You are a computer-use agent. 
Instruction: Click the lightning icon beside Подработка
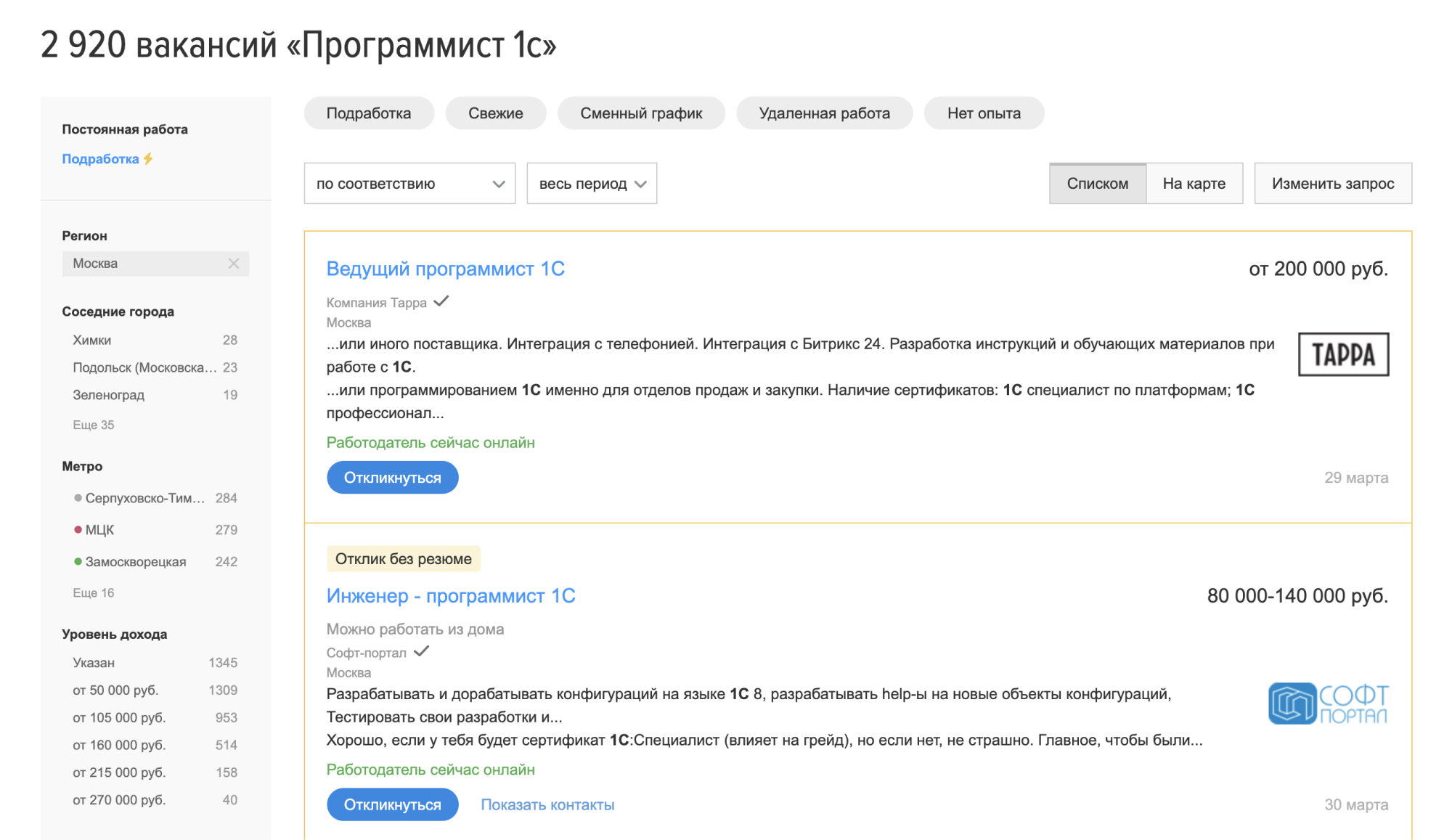148,158
